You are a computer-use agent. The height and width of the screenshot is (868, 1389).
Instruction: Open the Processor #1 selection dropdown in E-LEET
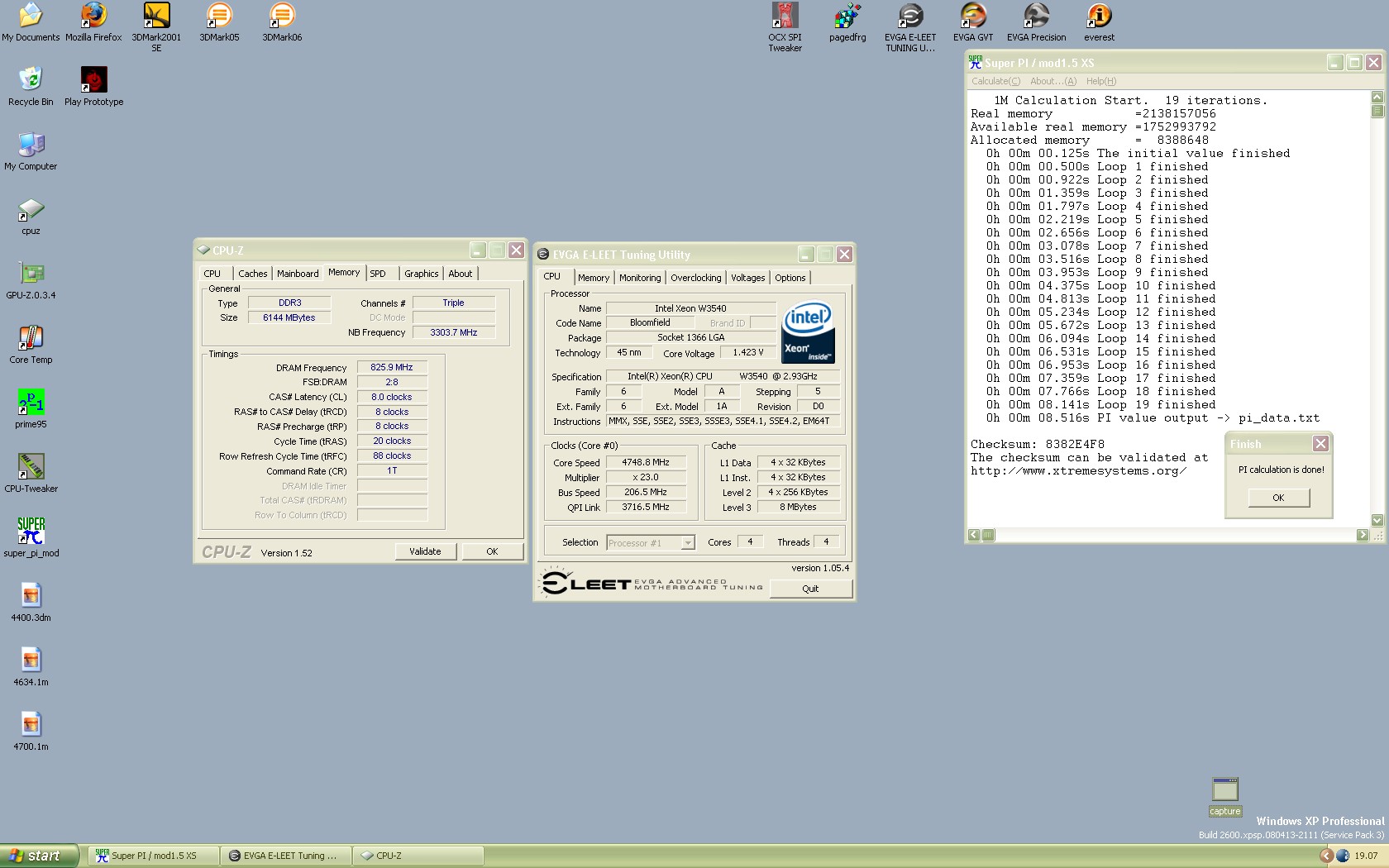650,543
